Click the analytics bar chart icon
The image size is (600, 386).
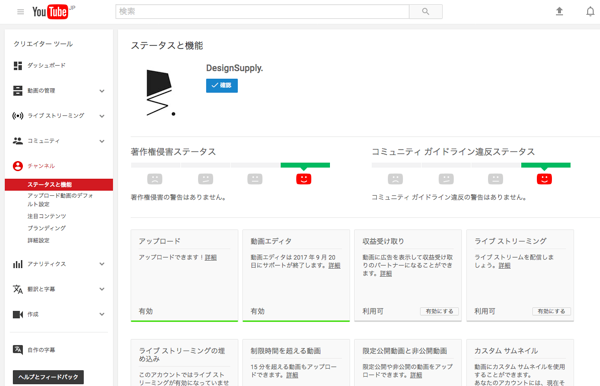click(x=18, y=264)
